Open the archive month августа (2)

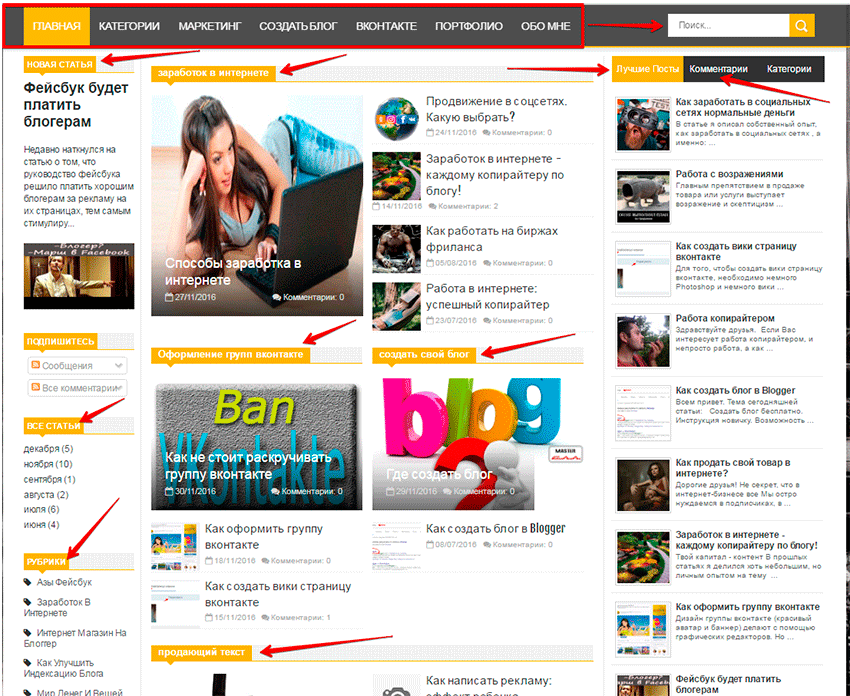point(46,494)
